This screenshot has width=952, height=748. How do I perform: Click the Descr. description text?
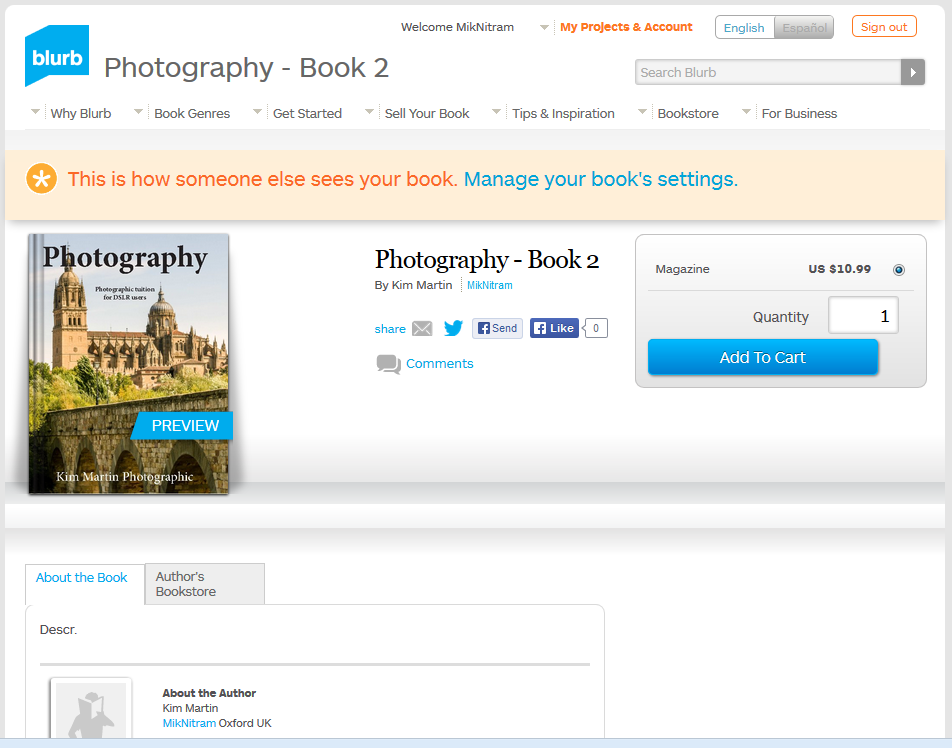click(x=58, y=630)
